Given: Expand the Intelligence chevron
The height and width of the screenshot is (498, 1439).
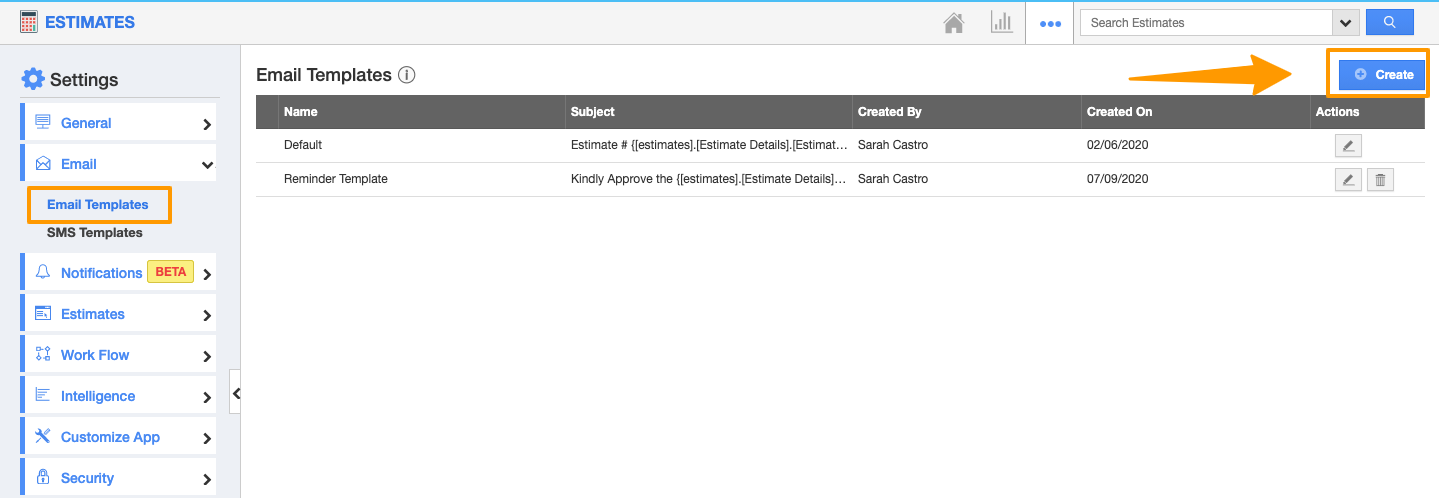Looking at the screenshot, I should 207,397.
